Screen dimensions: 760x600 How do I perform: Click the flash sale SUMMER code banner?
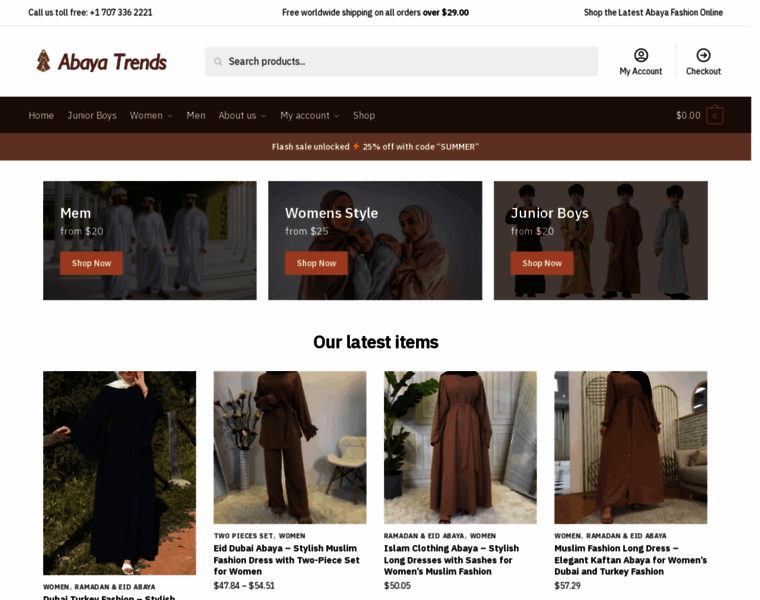pos(376,147)
